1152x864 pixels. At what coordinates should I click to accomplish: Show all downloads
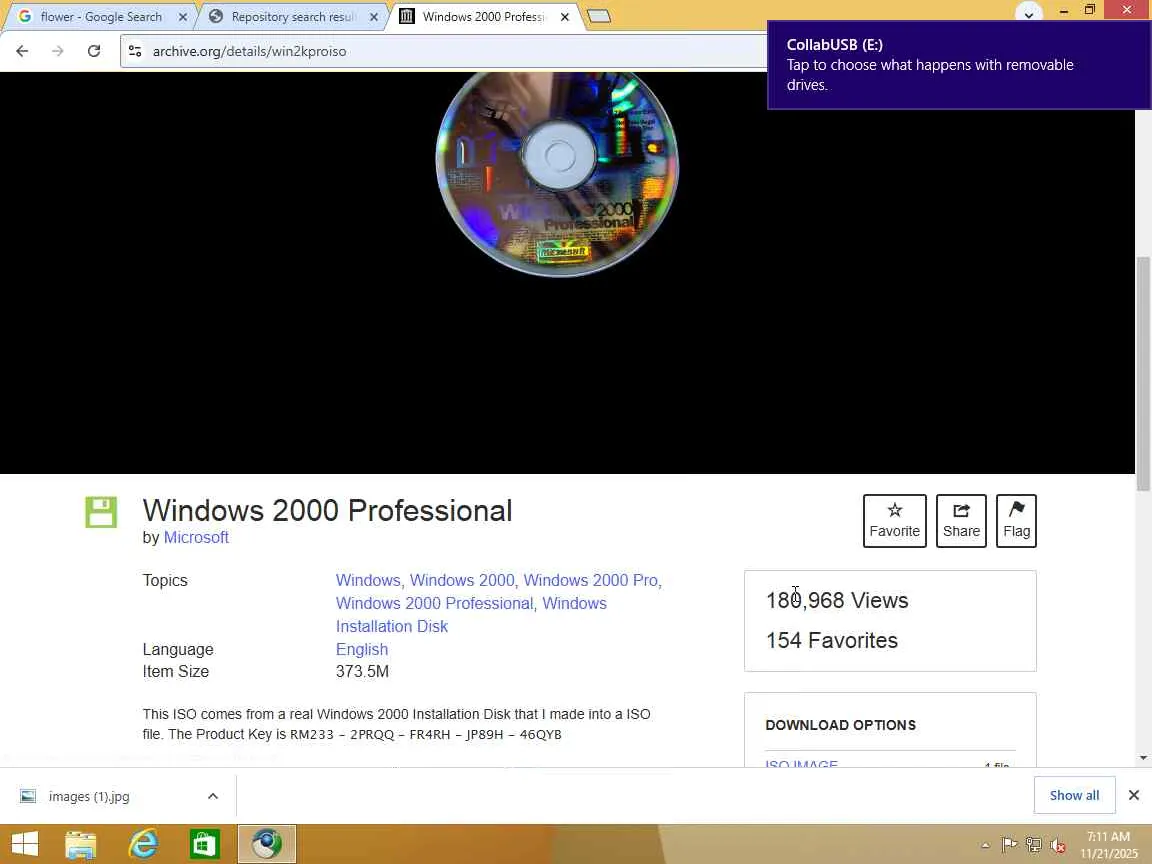(x=1074, y=795)
